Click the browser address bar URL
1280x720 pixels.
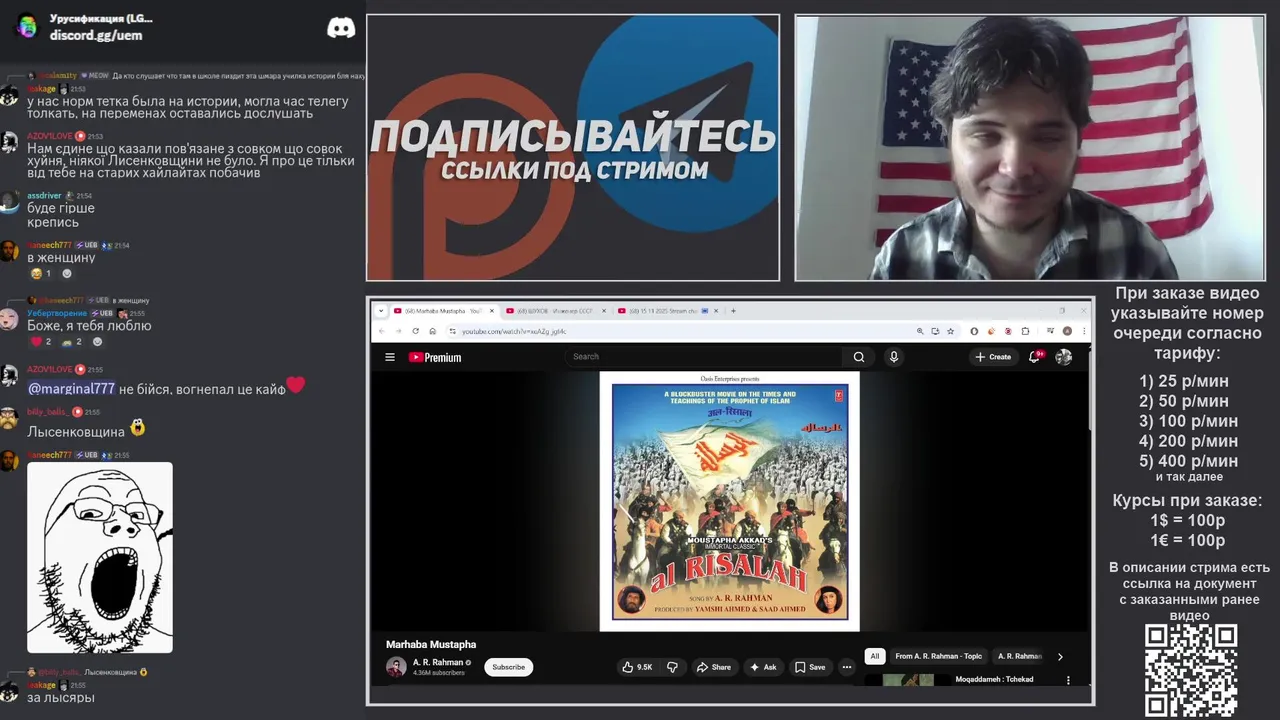click(514, 331)
